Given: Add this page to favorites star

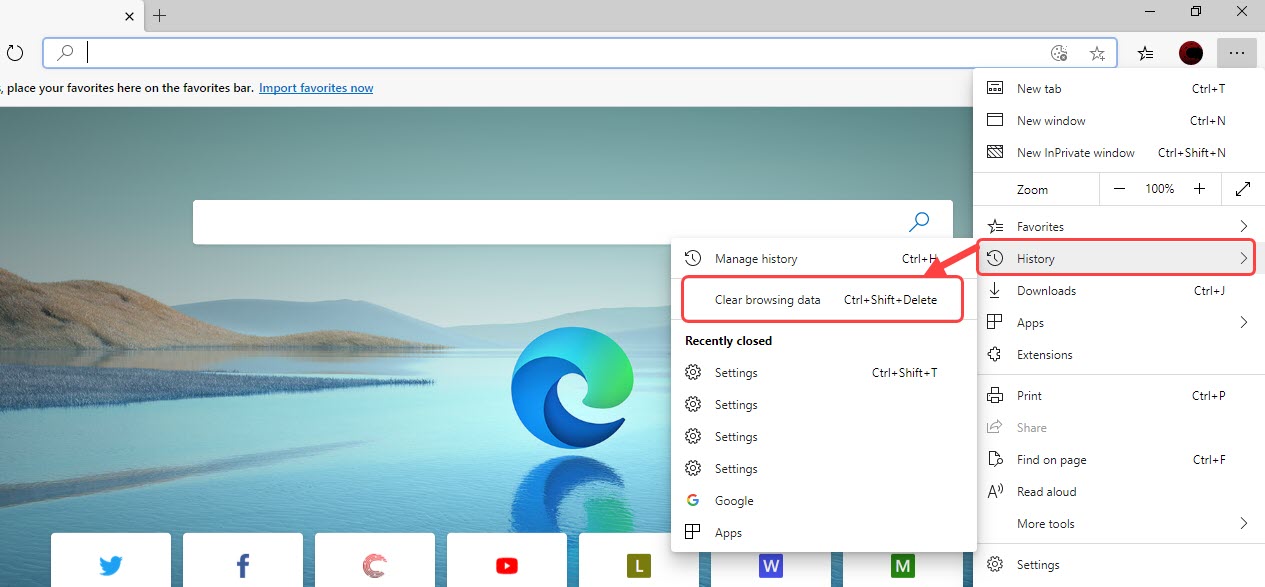Looking at the screenshot, I should pos(1097,54).
